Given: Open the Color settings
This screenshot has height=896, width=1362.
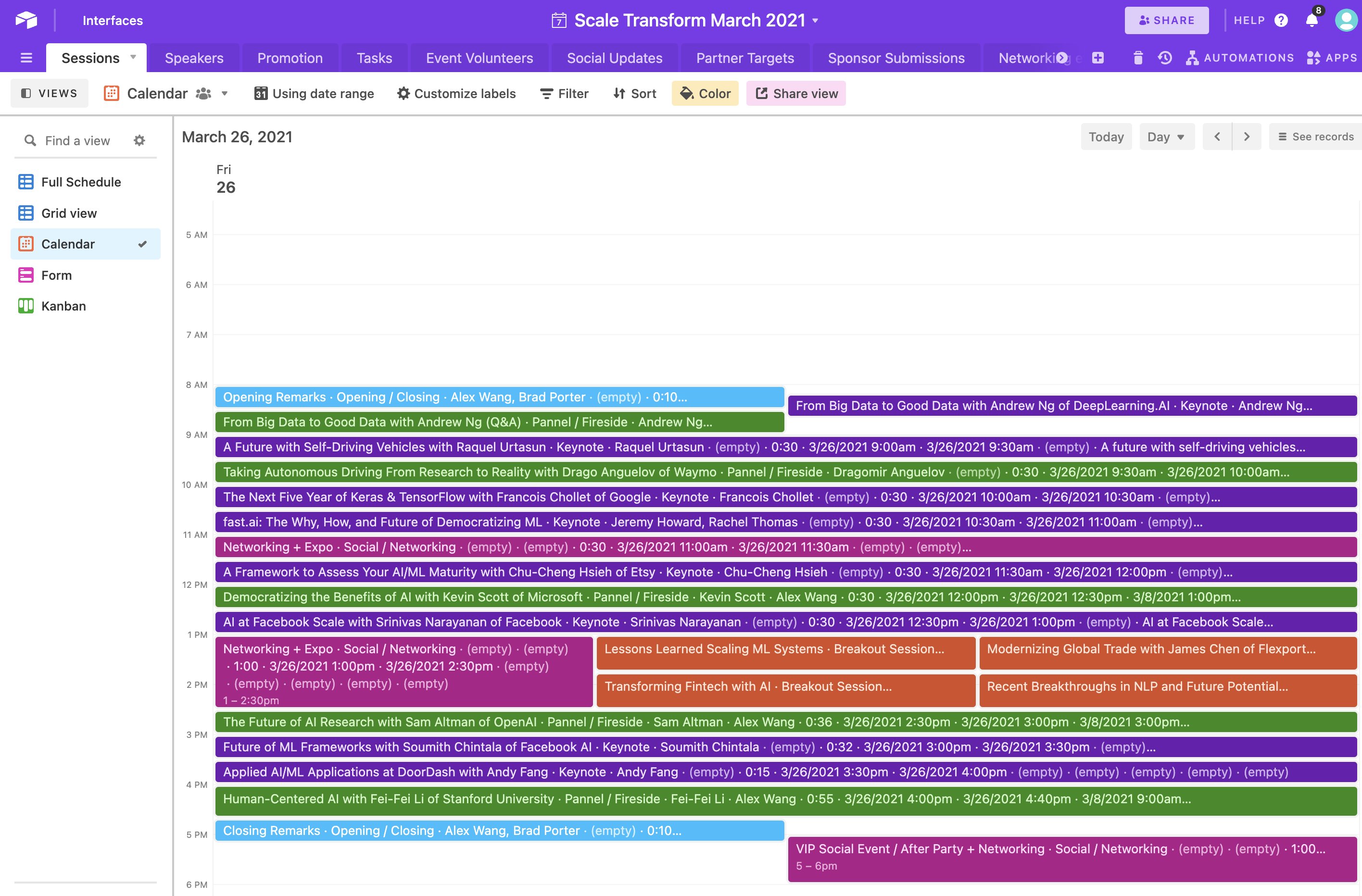Looking at the screenshot, I should point(705,93).
